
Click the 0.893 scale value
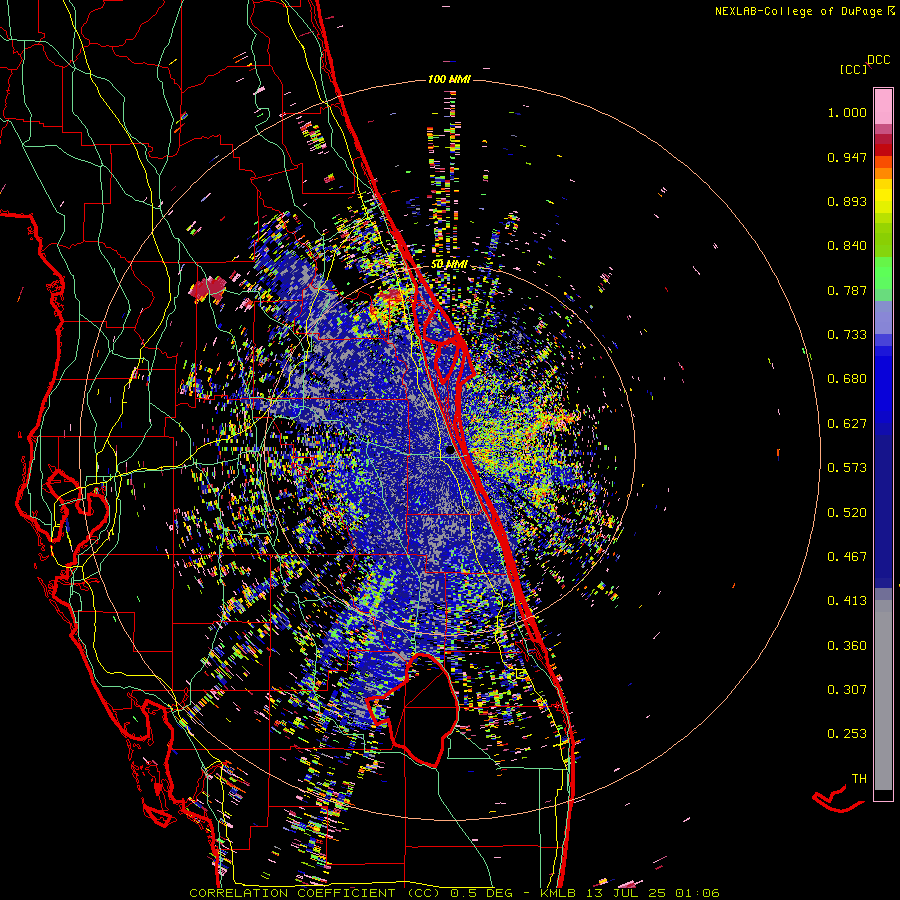(847, 201)
